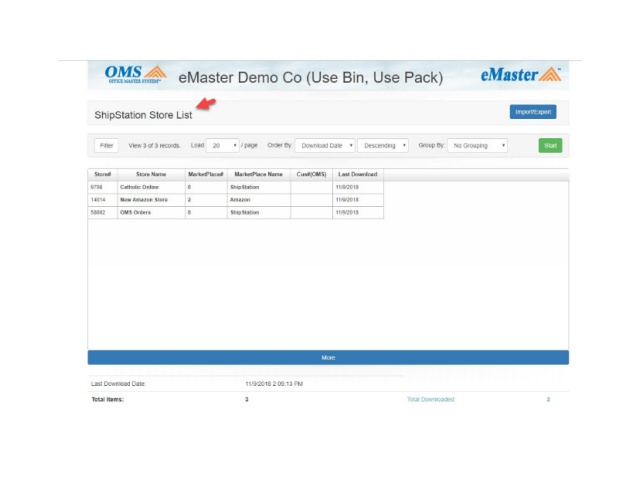Click the eMaster logo in header
The height and width of the screenshot is (494, 640).
click(520, 75)
